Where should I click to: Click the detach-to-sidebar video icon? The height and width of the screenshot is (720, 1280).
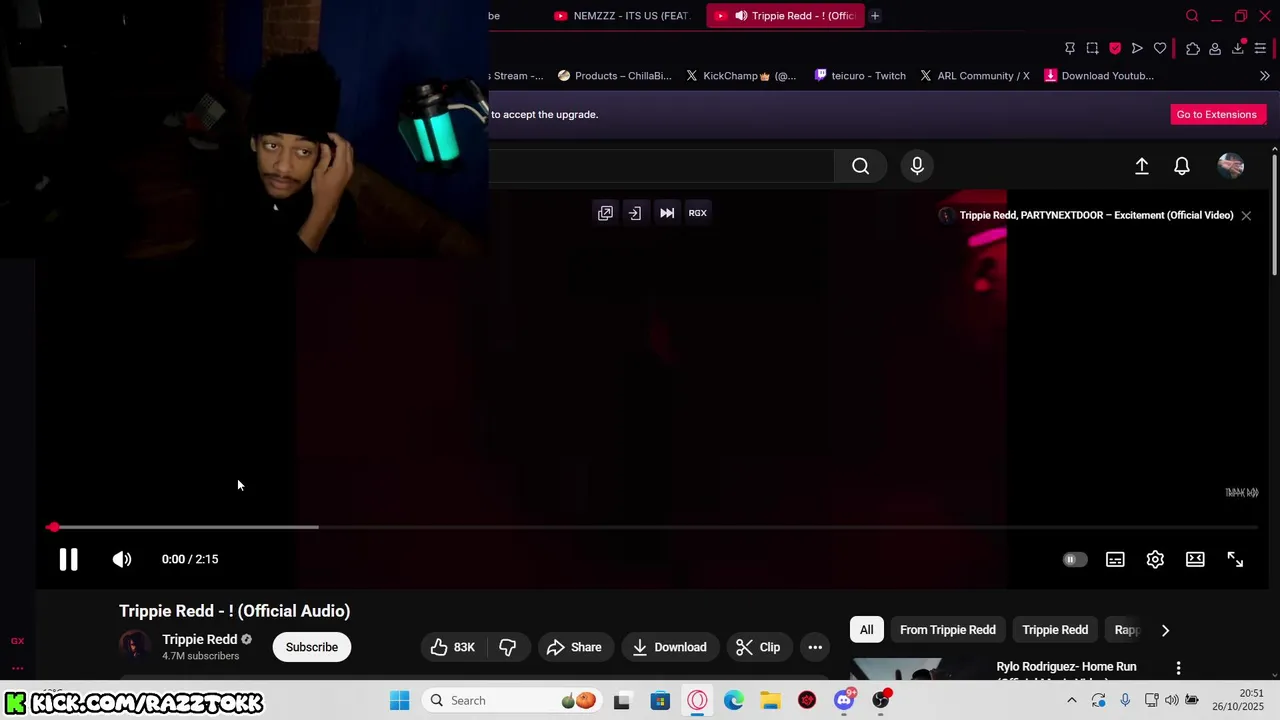[x=635, y=213]
